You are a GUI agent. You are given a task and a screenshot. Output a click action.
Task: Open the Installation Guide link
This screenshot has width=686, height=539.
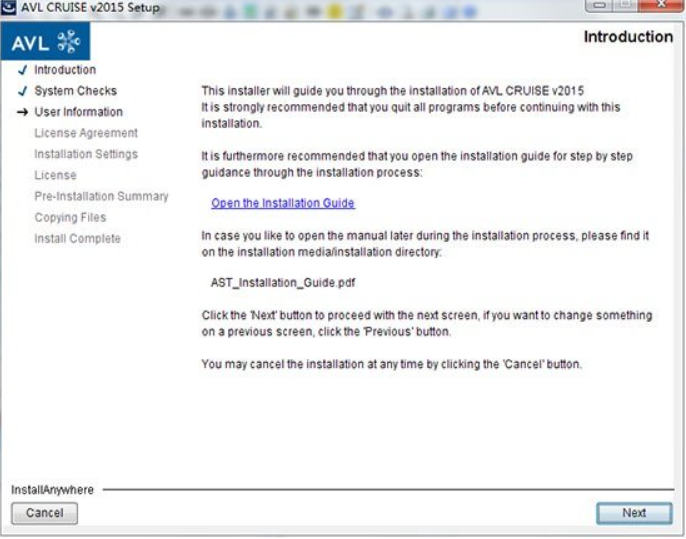[x=283, y=203]
